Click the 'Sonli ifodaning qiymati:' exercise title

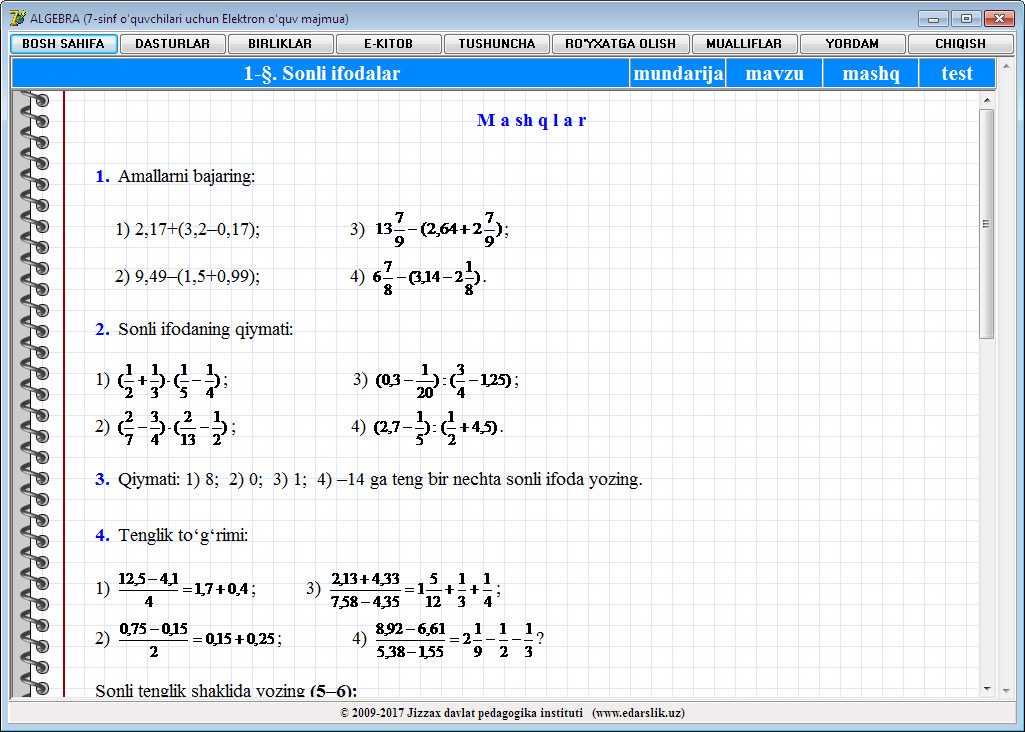pyautogui.click(x=205, y=329)
